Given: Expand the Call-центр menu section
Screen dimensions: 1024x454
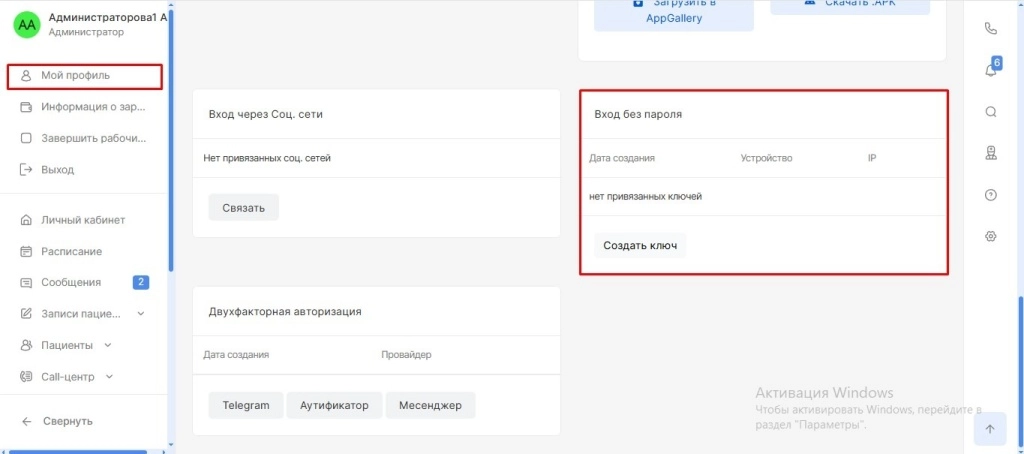Looking at the screenshot, I should pos(109,377).
